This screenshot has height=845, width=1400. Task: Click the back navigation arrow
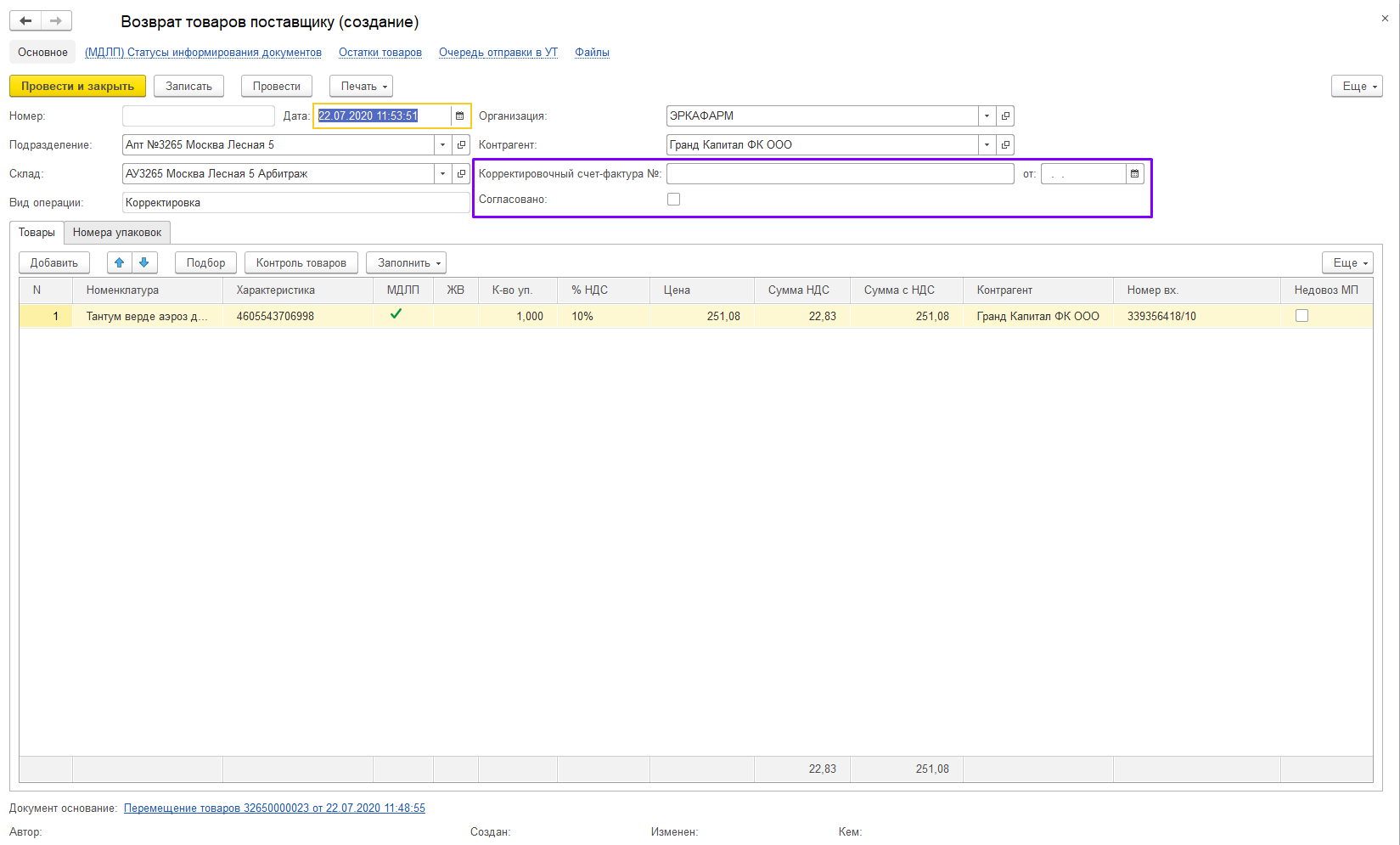(x=25, y=21)
